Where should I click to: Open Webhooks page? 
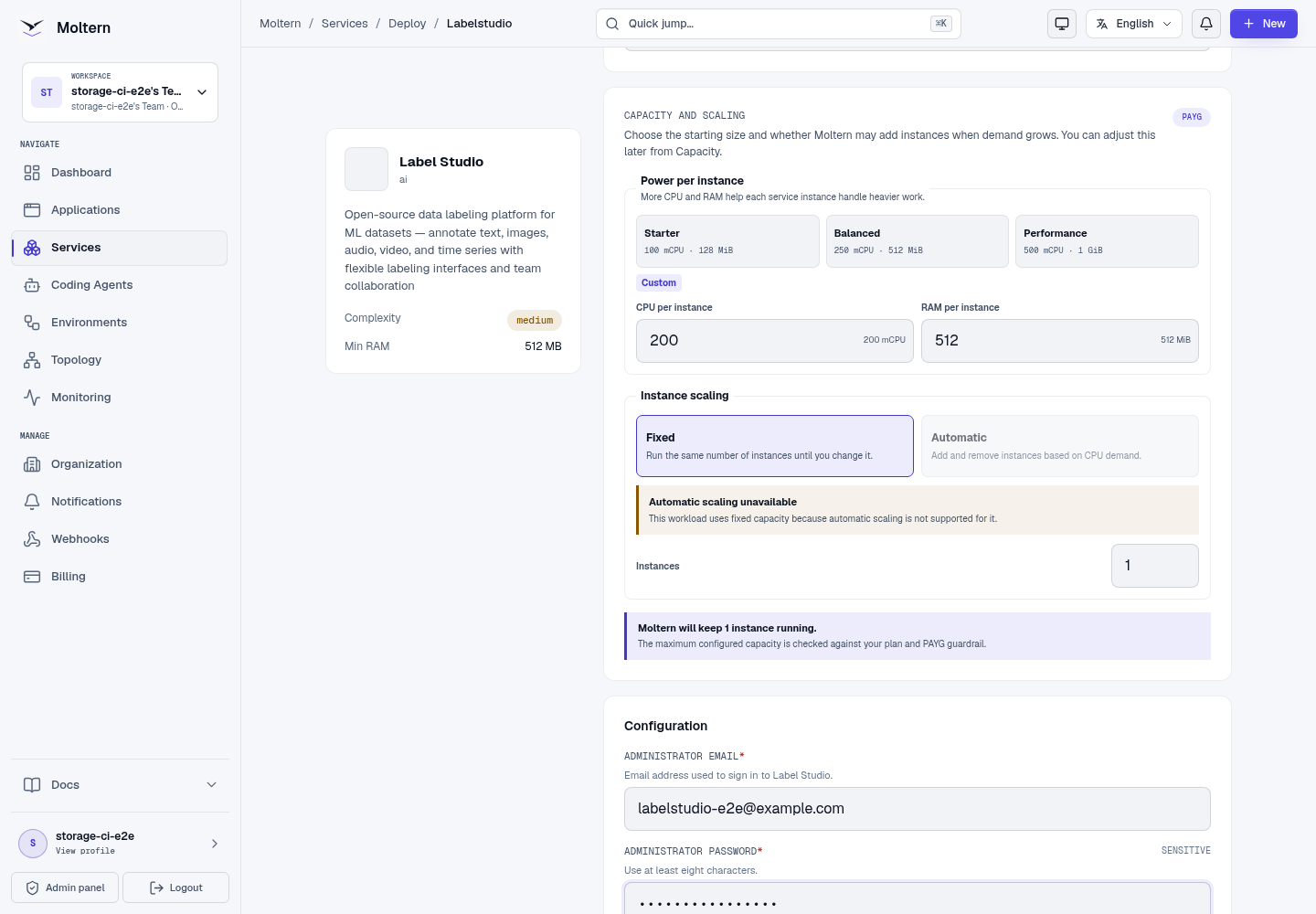coord(119,539)
